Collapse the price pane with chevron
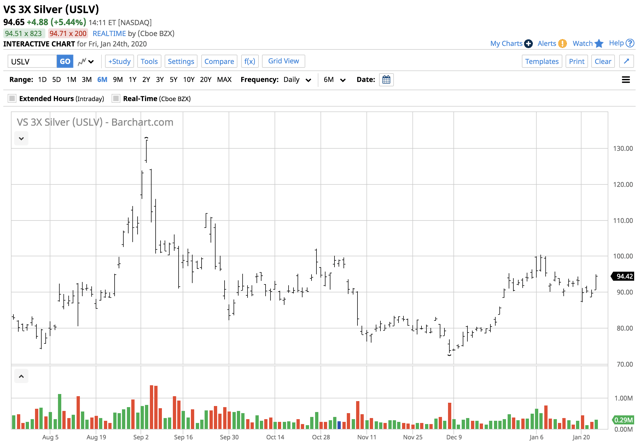 click(21, 138)
